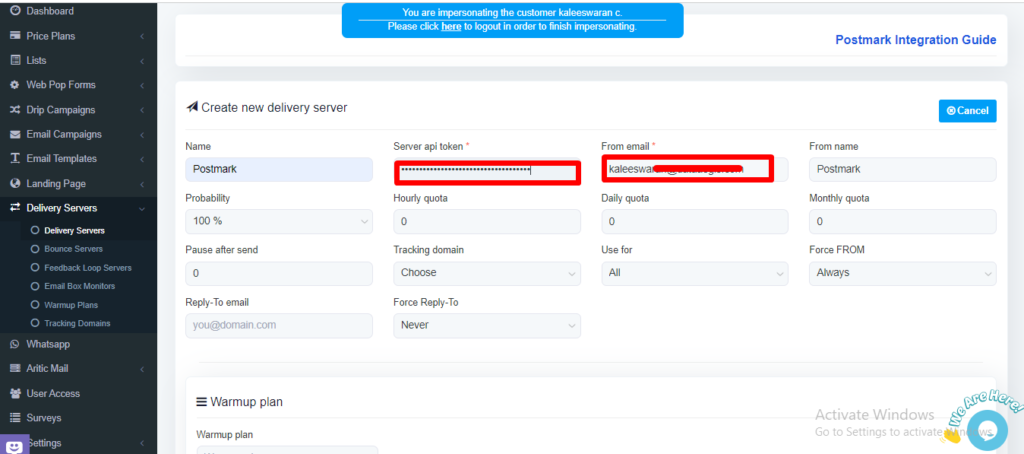The image size is (1024, 454).
Task: Click the Hourly quota input field
Action: pyautogui.click(x=486, y=221)
